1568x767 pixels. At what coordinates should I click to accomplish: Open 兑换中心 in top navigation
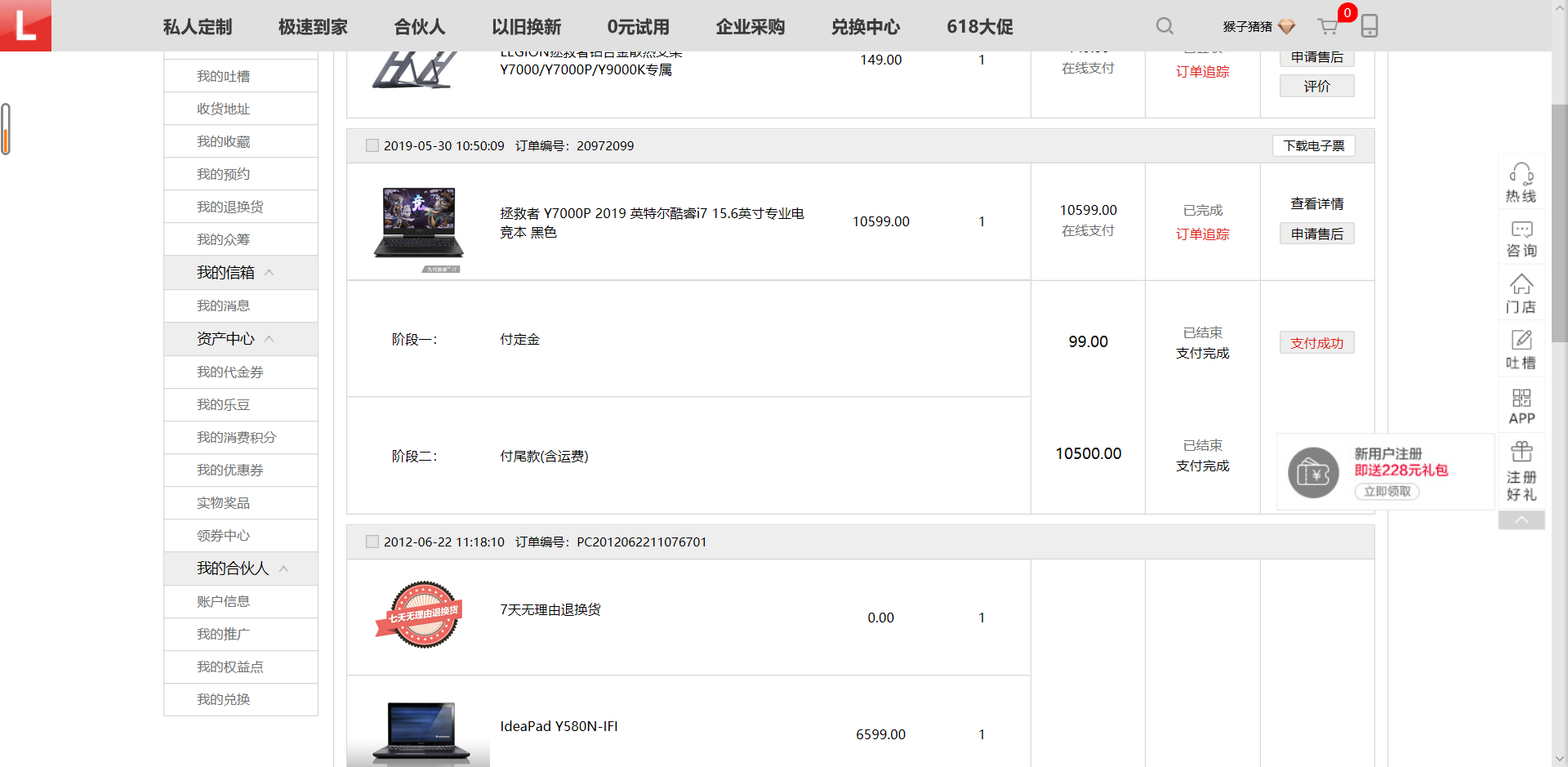866,27
